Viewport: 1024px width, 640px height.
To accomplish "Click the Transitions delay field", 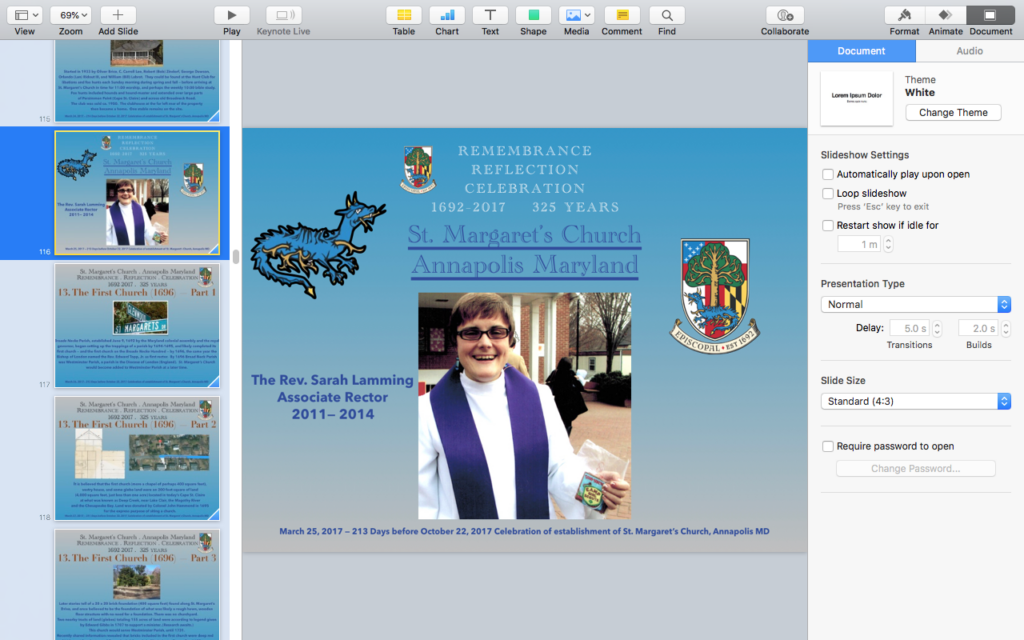I will 908,328.
